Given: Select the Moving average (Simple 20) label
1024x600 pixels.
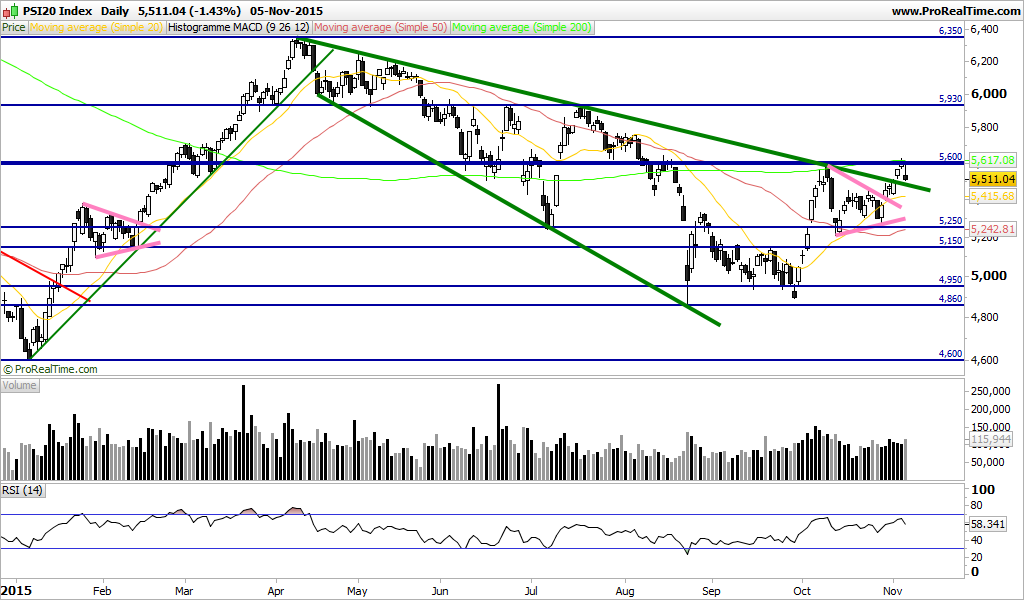Looking at the screenshot, I should pyautogui.click(x=97, y=27).
